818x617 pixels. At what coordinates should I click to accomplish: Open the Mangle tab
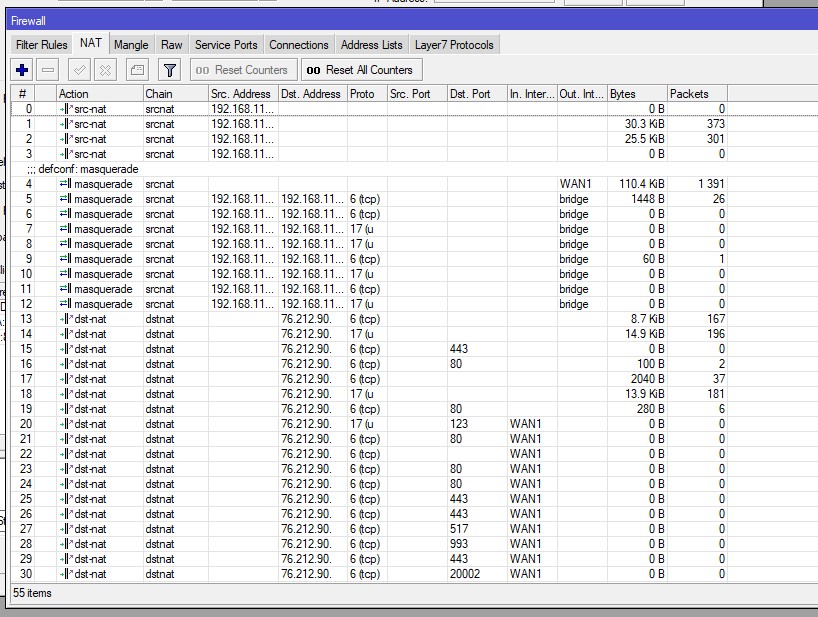131,45
